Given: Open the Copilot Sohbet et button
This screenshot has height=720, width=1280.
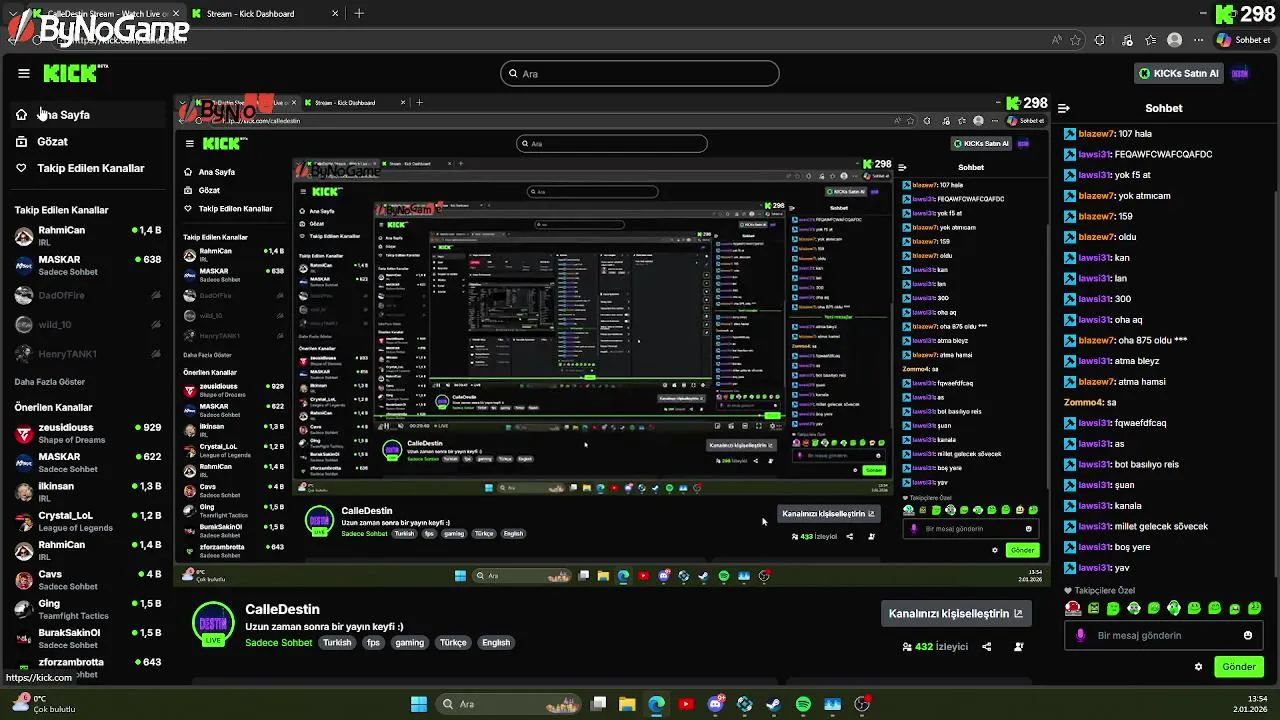Looking at the screenshot, I should pos(1244,40).
